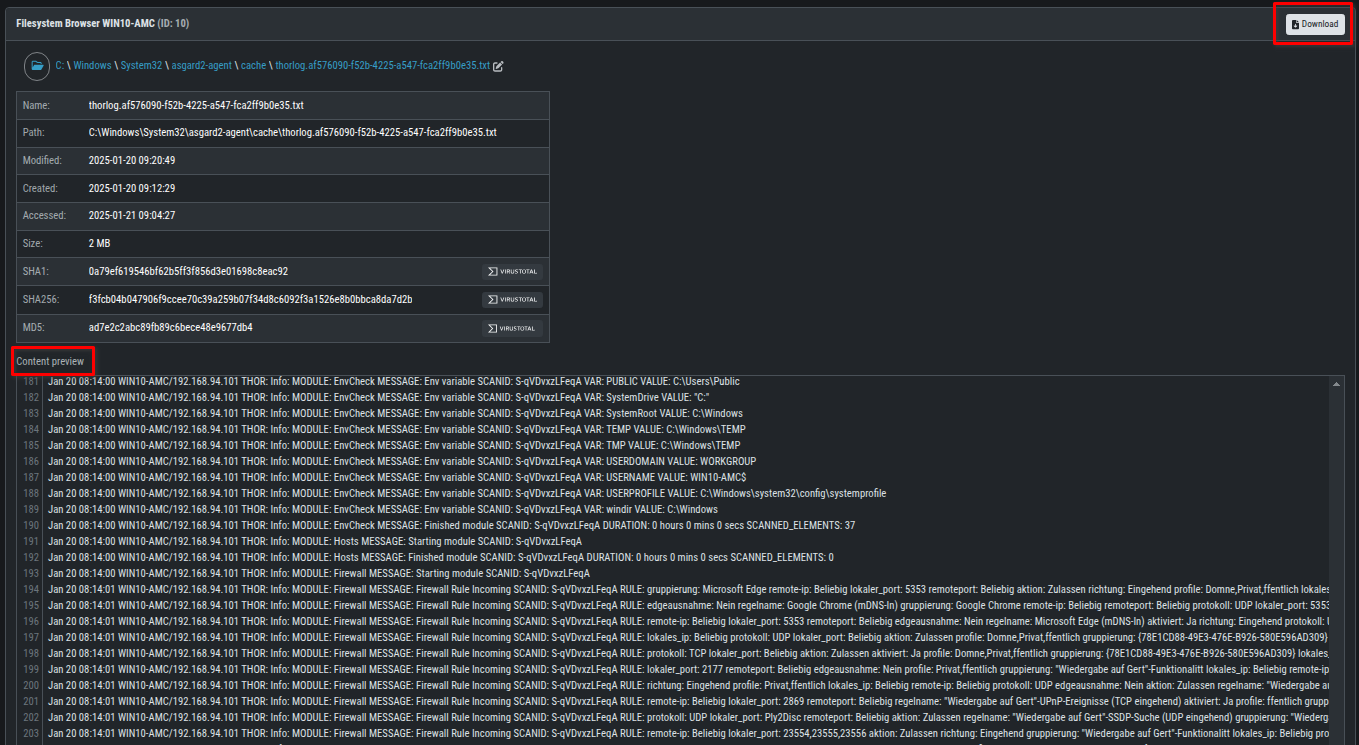The image size is (1359, 745).
Task: Click the full file path value in the Path row
Action: coord(292,132)
